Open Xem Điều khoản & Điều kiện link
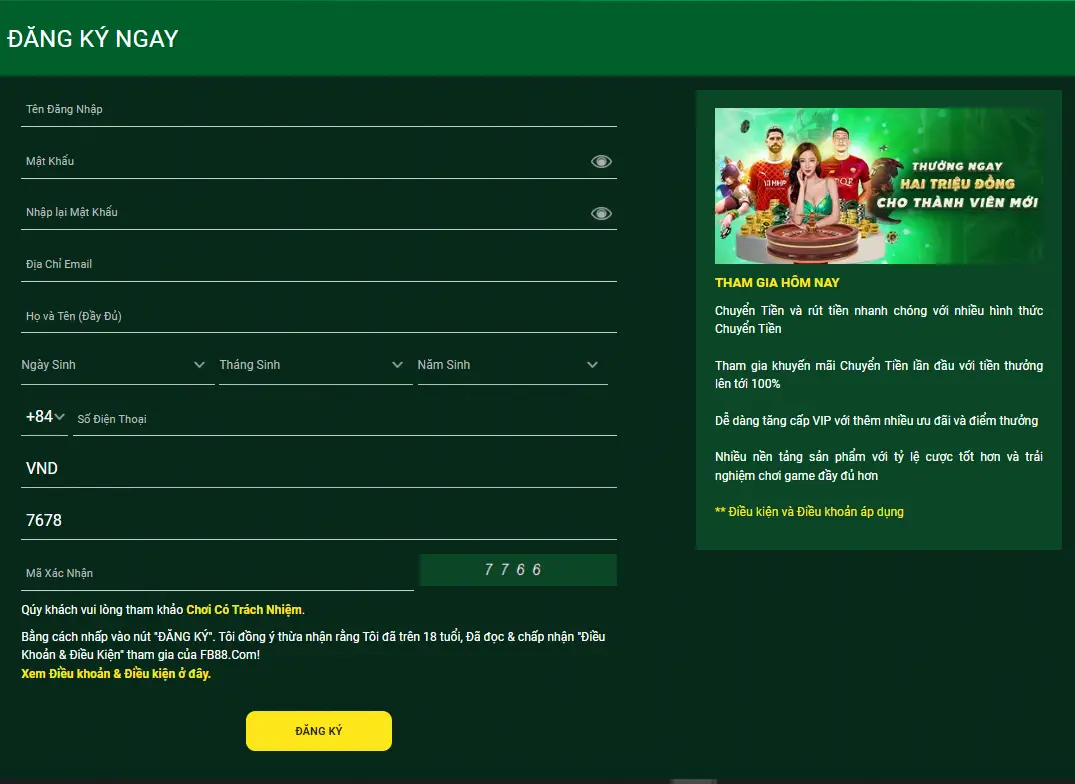Screen dimensions: 1075x784 (116, 674)
